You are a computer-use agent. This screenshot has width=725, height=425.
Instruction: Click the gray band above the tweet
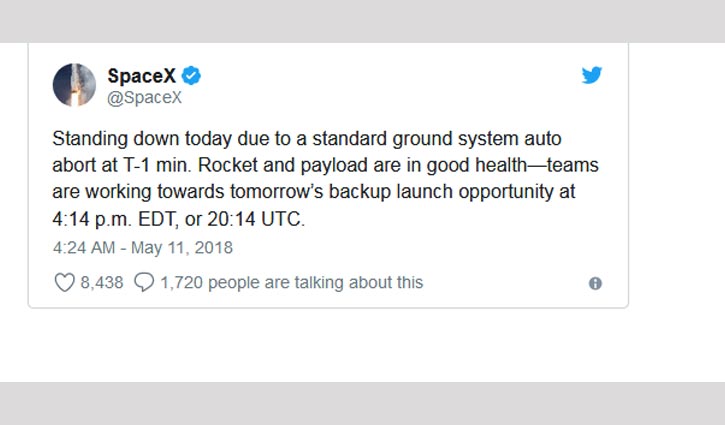(362, 21)
